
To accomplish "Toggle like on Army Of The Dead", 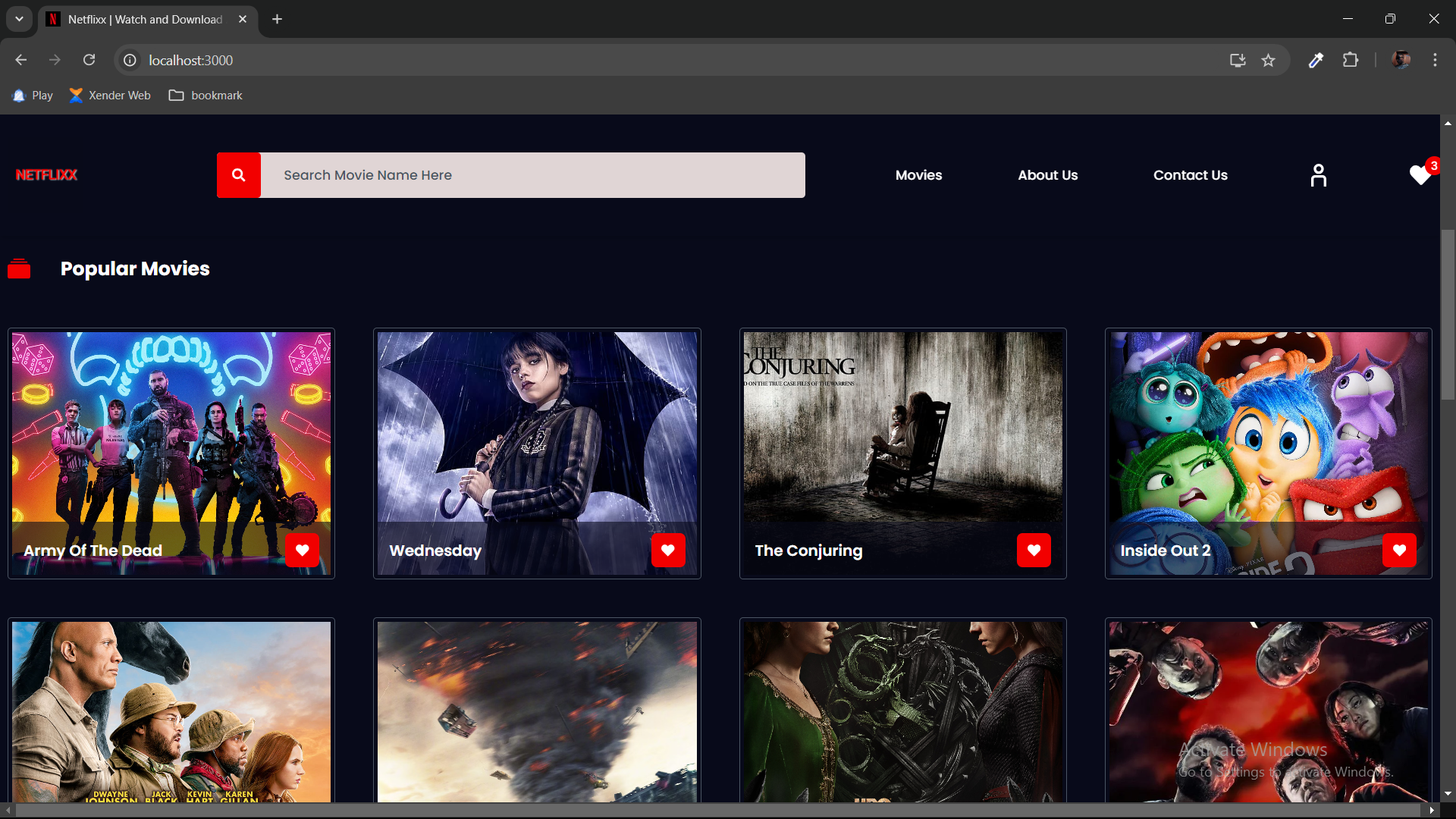I will (x=302, y=551).
